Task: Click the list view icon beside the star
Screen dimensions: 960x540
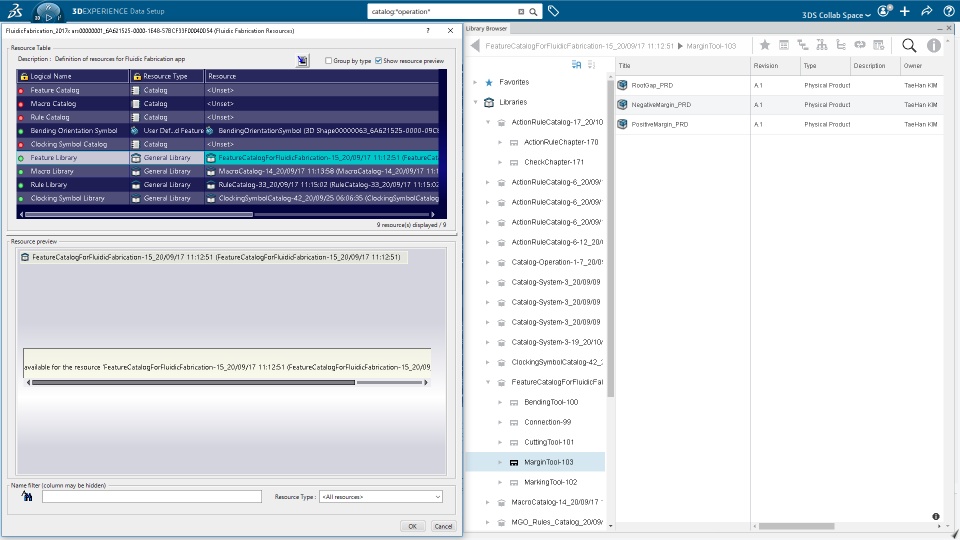Action: coord(784,45)
